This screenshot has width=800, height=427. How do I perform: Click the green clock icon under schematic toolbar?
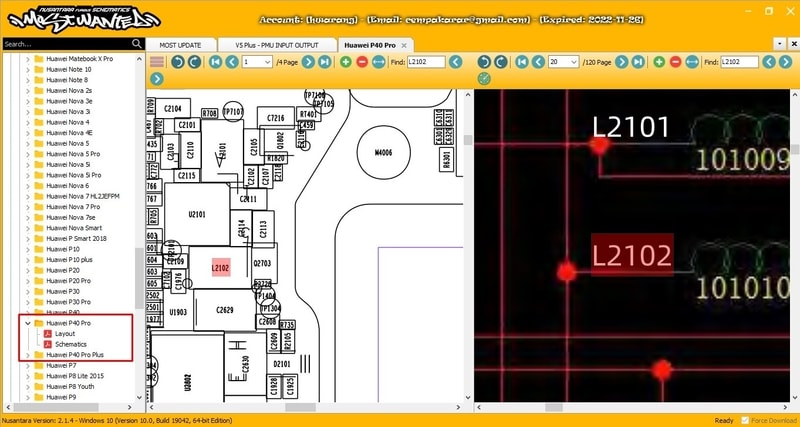coord(484,79)
